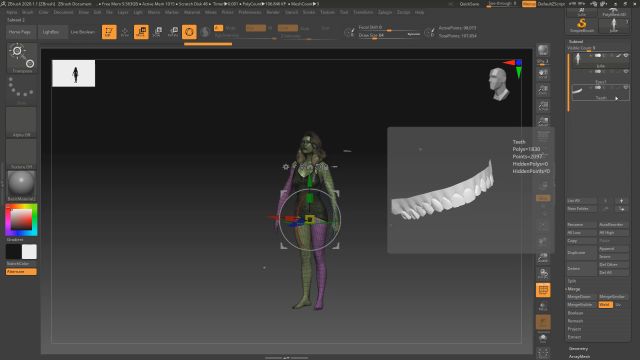This screenshot has height=360, width=640.
Task: Expand the ArrayMesh palette
Action: click(579, 356)
